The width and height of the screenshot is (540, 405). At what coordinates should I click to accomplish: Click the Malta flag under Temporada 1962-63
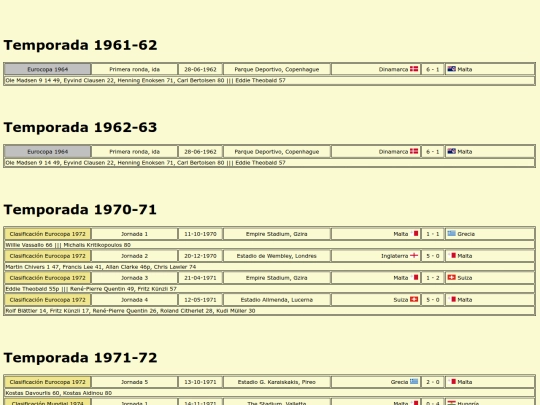tap(451, 151)
